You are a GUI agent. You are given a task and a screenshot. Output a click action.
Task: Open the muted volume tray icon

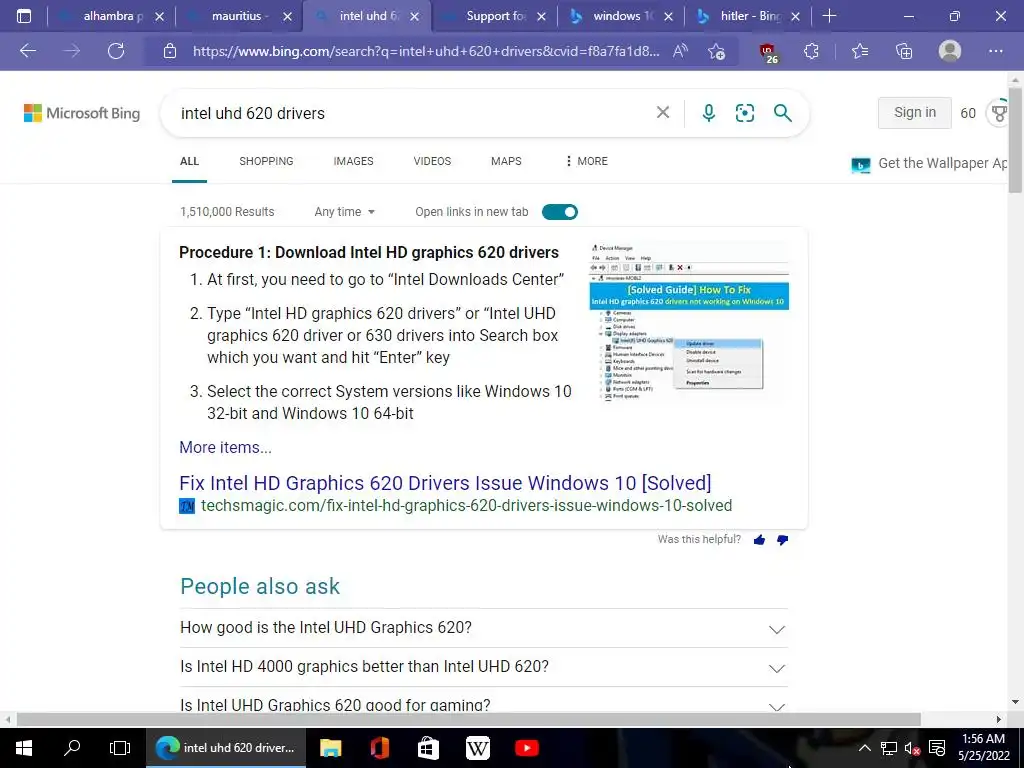[x=912, y=748]
